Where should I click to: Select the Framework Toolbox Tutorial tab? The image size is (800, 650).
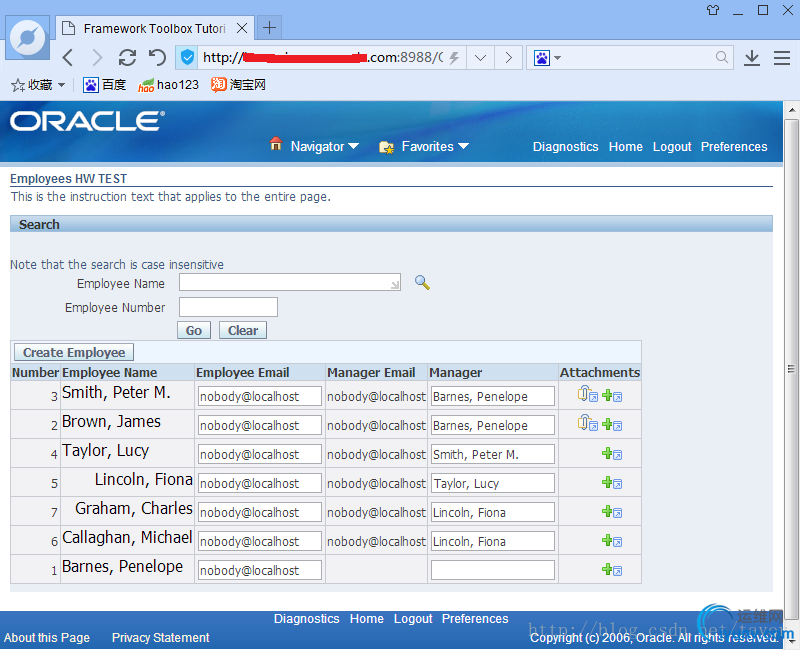[155, 28]
